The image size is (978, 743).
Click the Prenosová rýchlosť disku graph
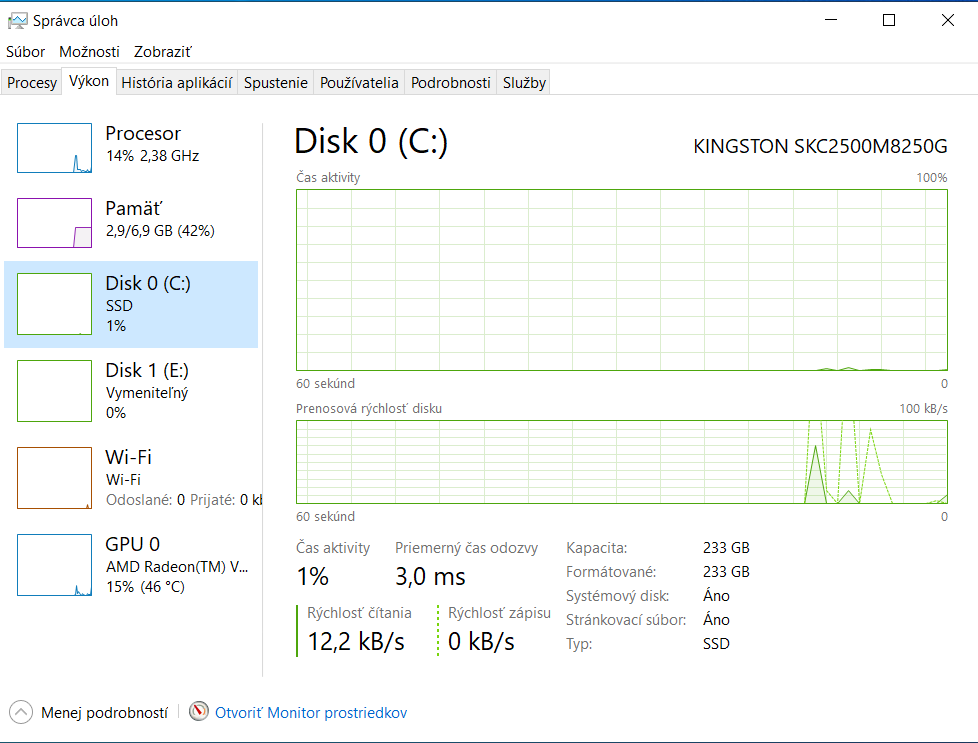(x=621, y=461)
